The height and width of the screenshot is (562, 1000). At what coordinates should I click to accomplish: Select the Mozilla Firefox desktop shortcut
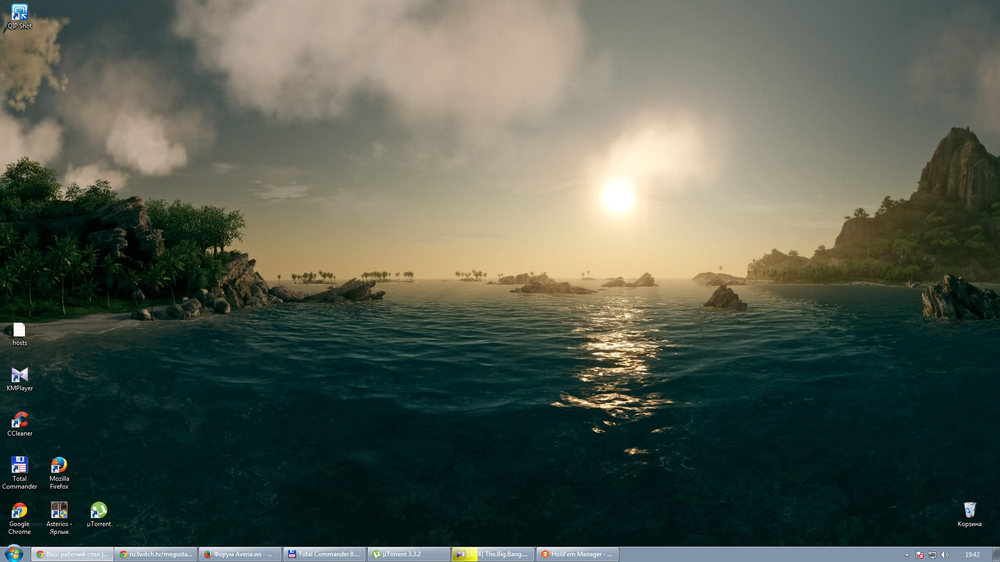(x=59, y=473)
